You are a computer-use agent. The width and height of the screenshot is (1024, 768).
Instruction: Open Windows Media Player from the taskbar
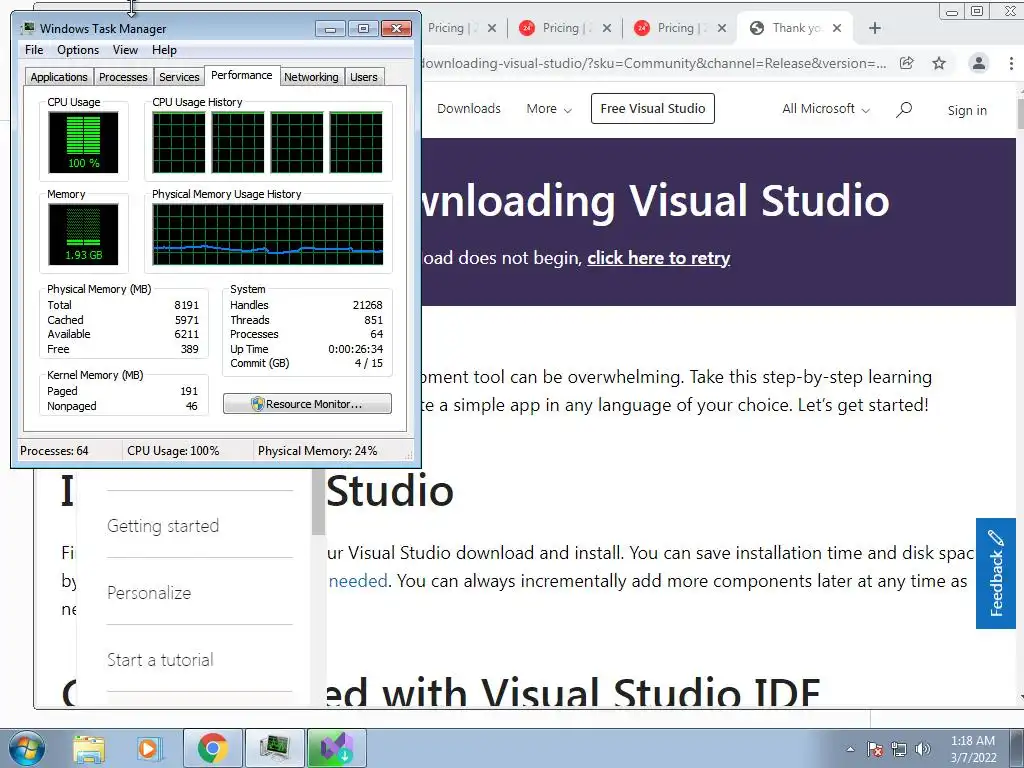point(148,748)
